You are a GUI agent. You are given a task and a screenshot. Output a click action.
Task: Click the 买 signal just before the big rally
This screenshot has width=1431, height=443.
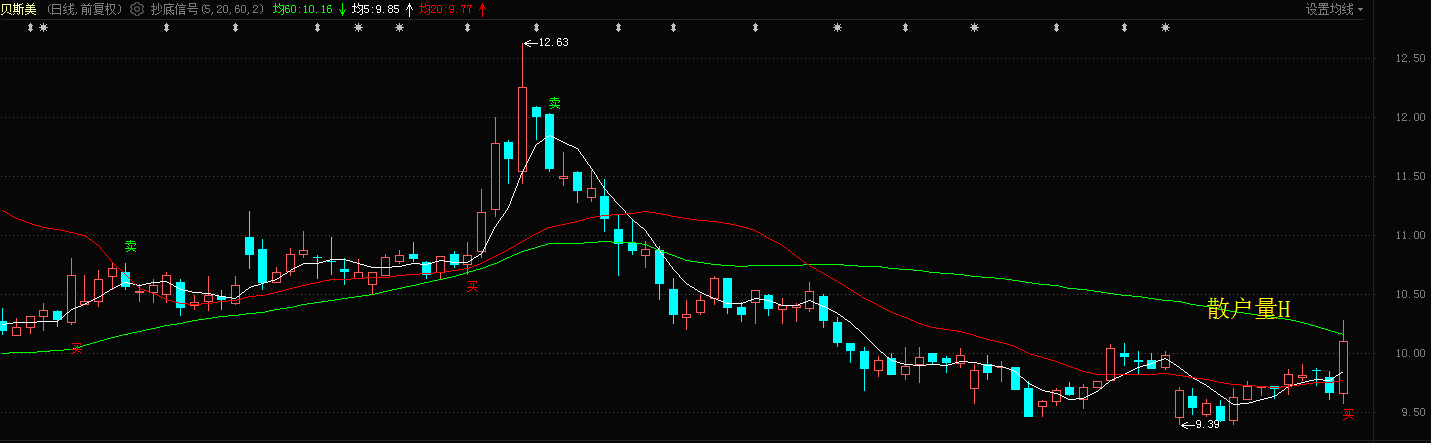(x=473, y=287)
